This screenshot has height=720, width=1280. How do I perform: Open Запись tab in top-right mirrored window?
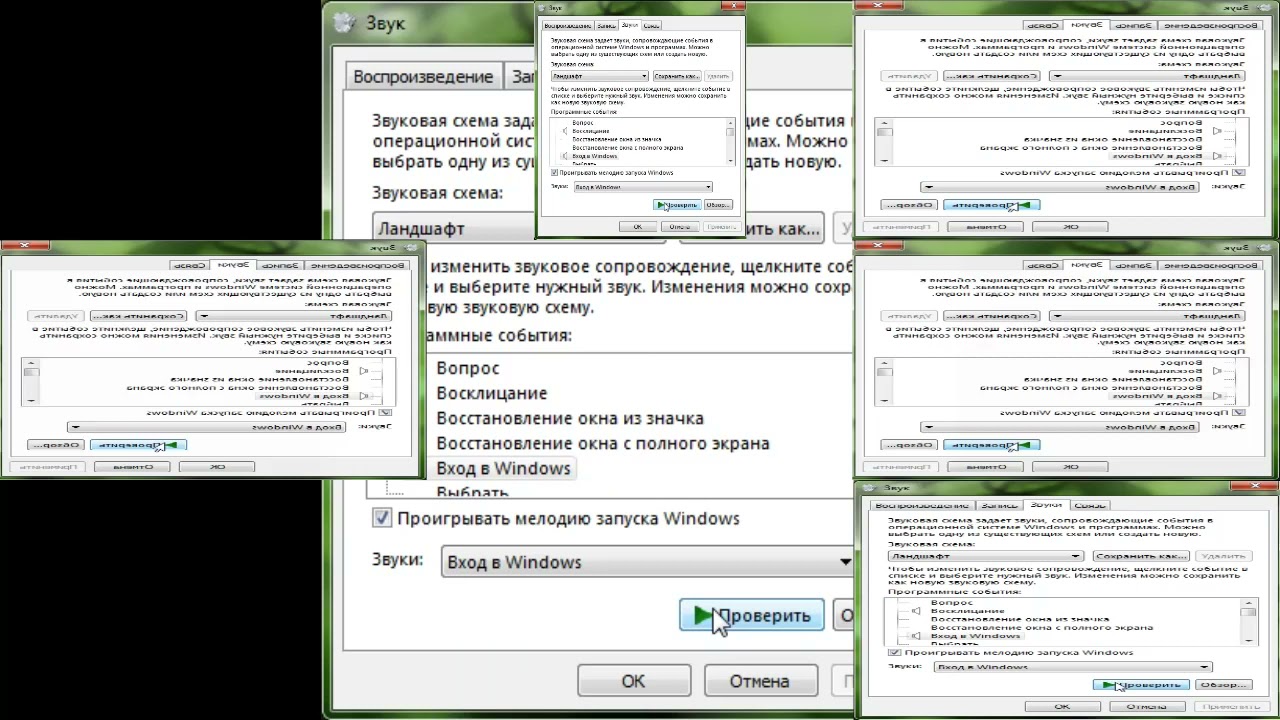coord(1134,25)
